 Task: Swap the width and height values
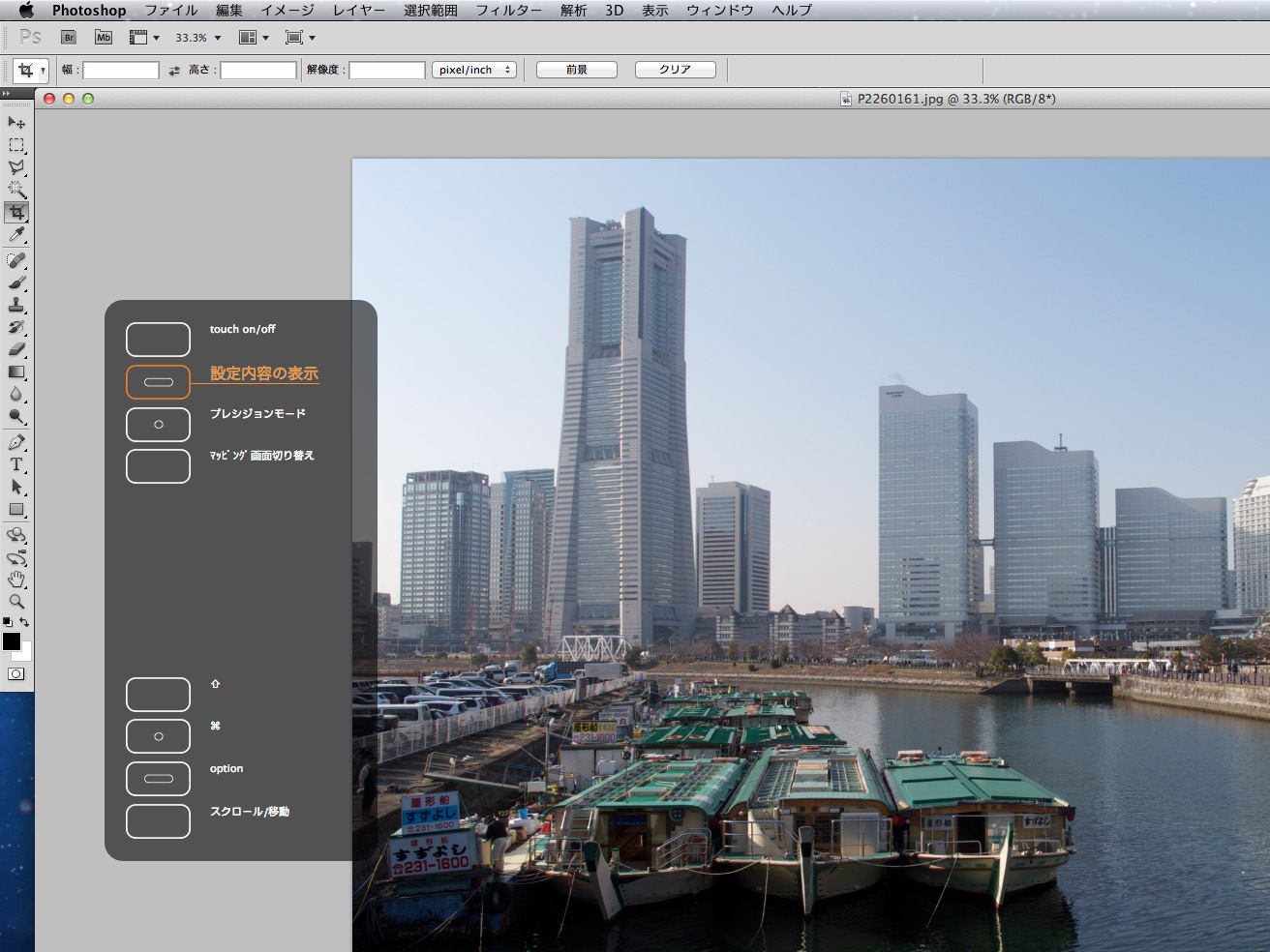174,71
